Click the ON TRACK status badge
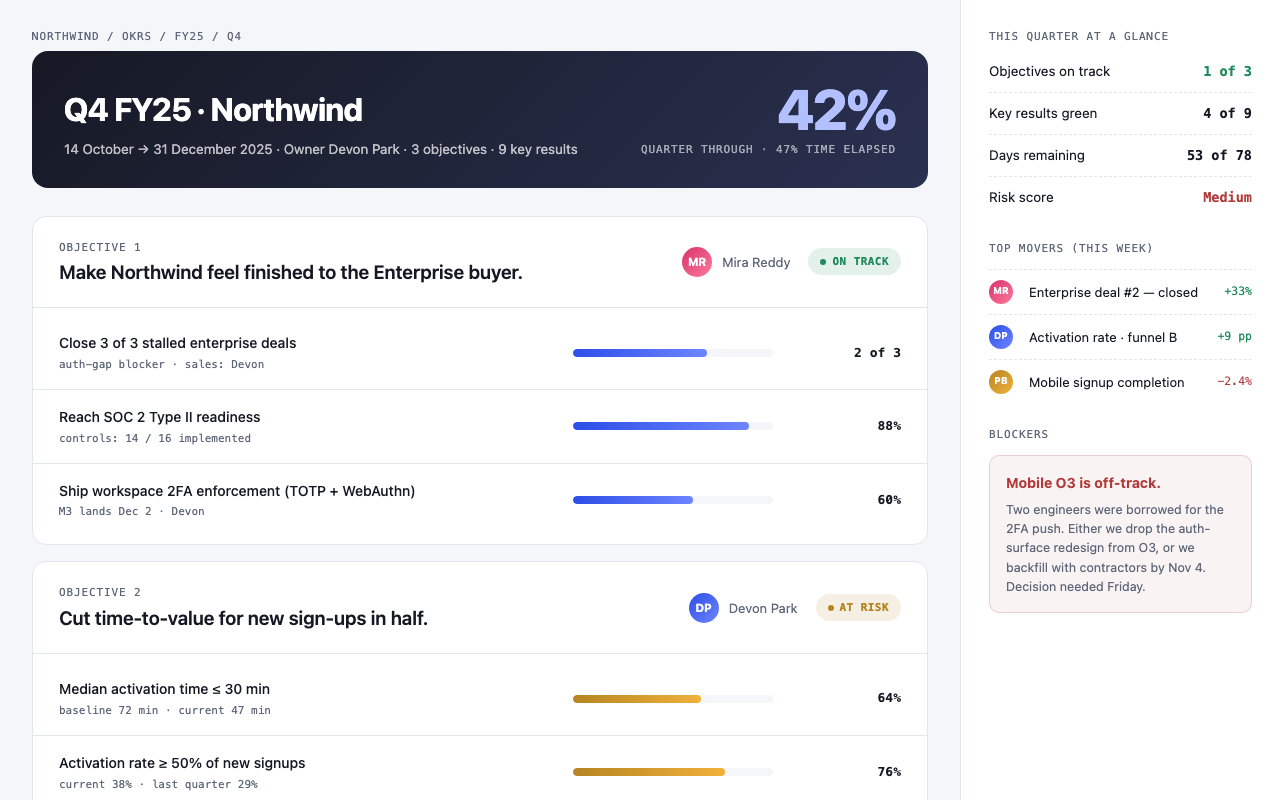1280x800 pixels. (x=854, y=262)
